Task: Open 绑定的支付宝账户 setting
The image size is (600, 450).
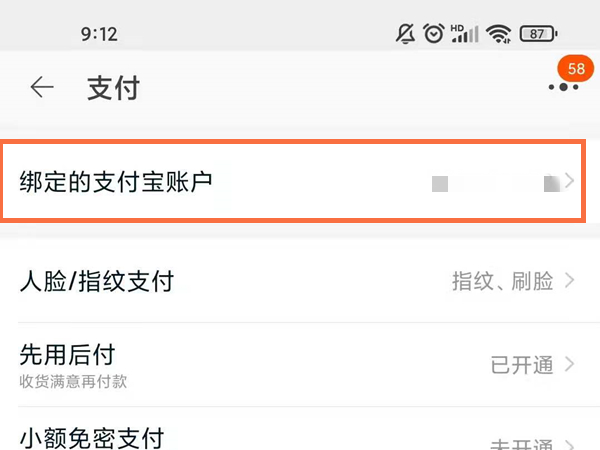Action: click(x=293, y=181)
